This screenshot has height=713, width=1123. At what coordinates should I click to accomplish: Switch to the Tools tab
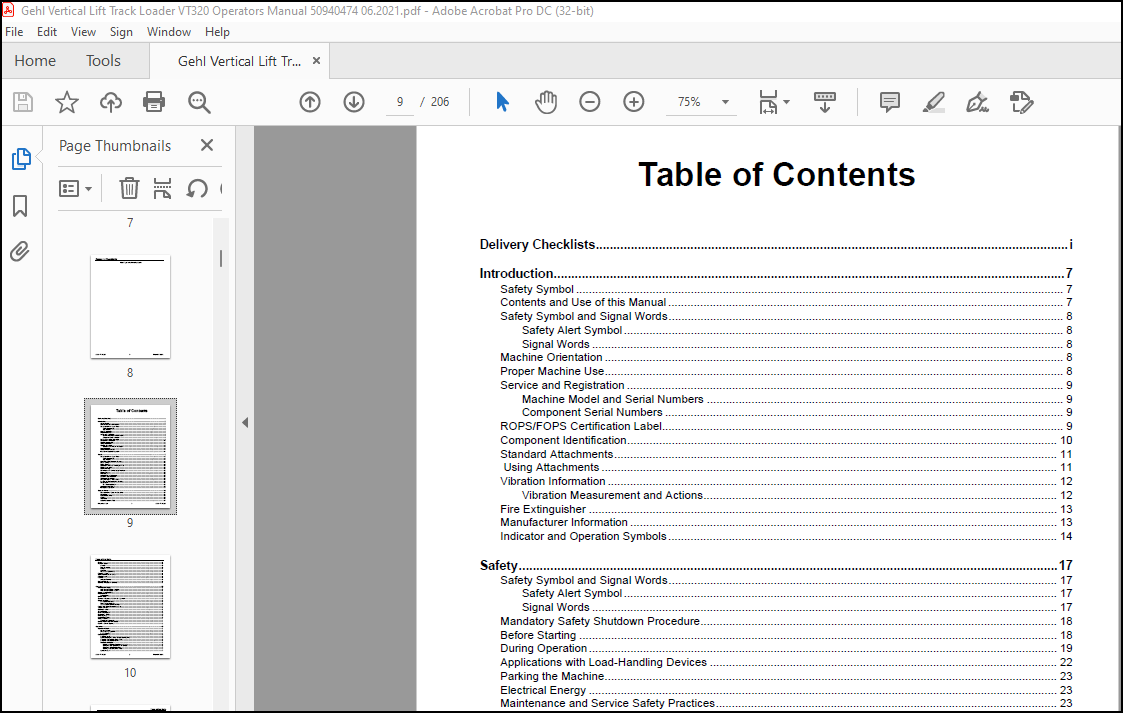coord(103,61)
